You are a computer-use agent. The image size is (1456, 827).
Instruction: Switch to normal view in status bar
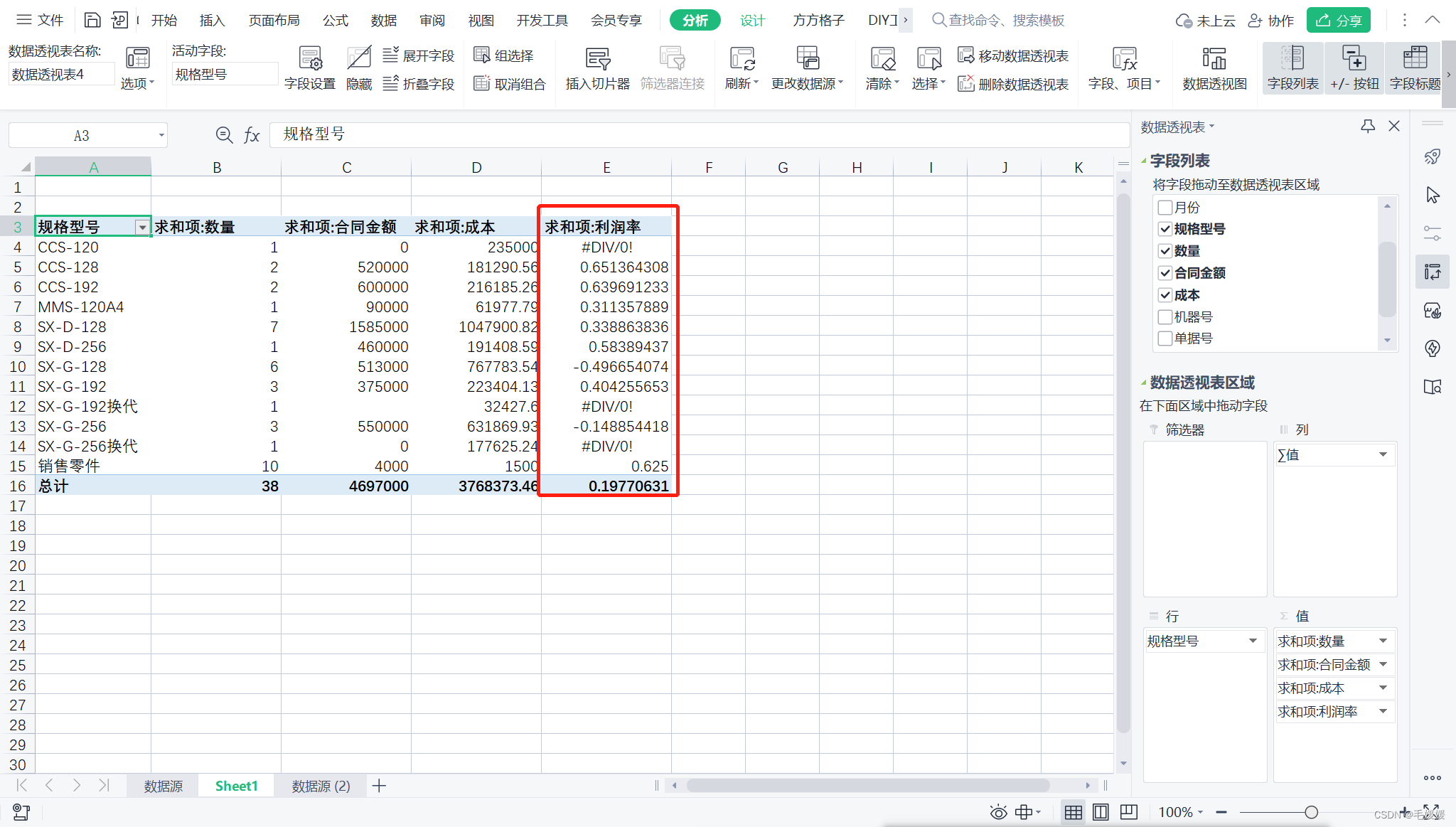(1074, 812)
